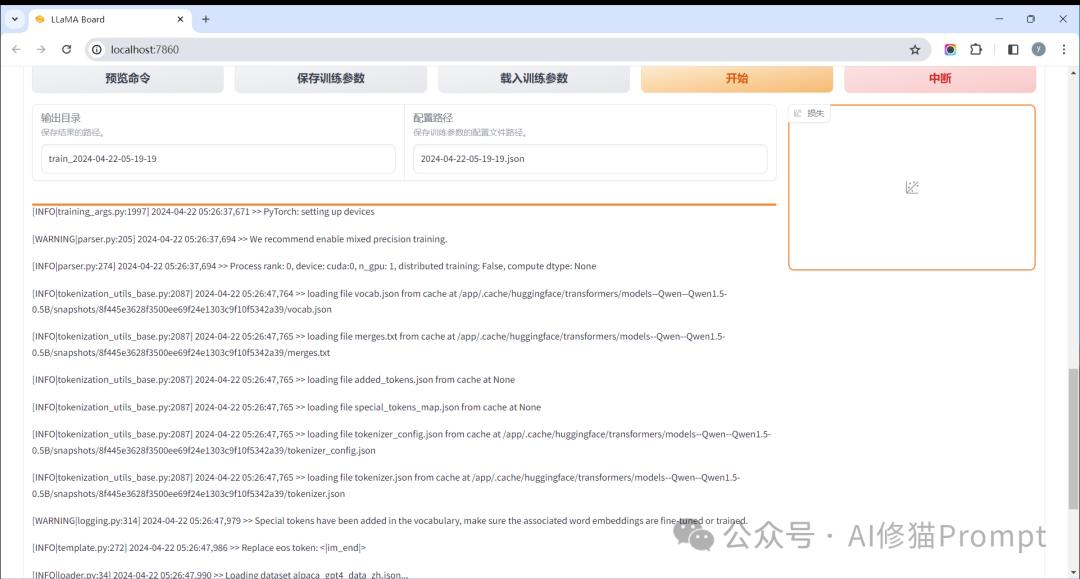
Task: Reload the localhost page
Action: pyautogui.click(x=67, y=50)
